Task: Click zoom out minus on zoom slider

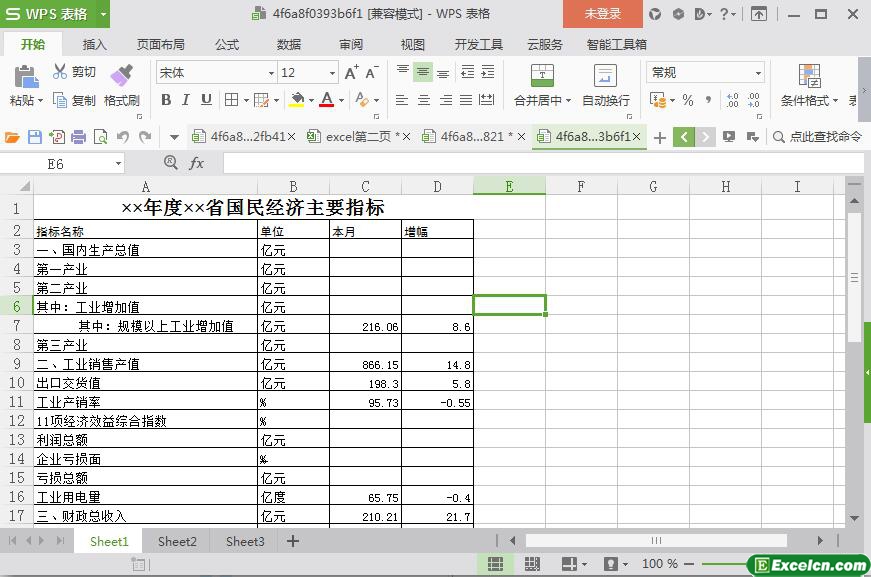Action: (x=689, y=564)
